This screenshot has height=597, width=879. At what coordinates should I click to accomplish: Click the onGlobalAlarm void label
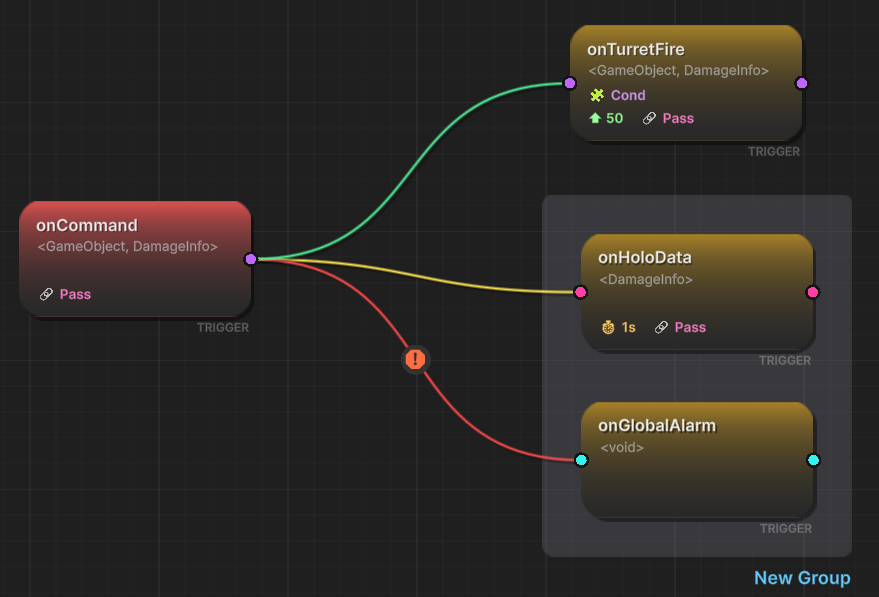622,447
